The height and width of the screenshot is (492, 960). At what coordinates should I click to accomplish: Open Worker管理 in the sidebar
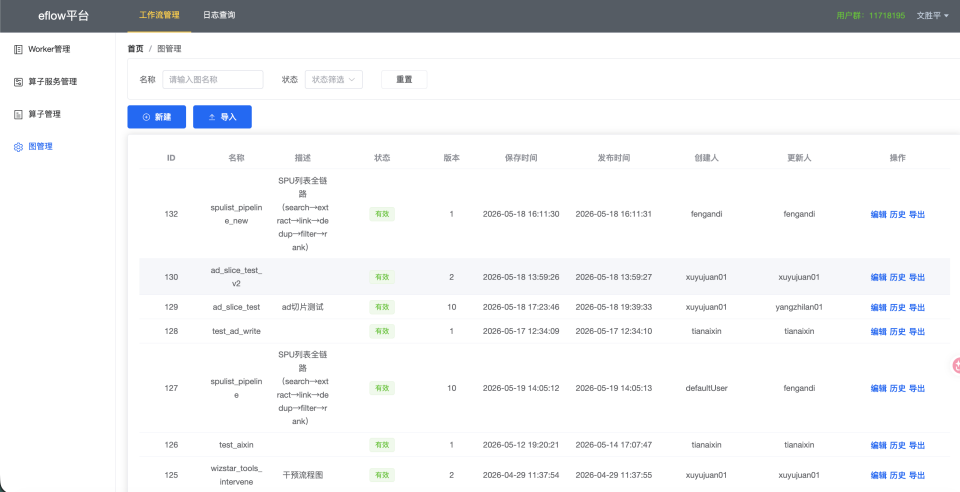tap(49, 49)
